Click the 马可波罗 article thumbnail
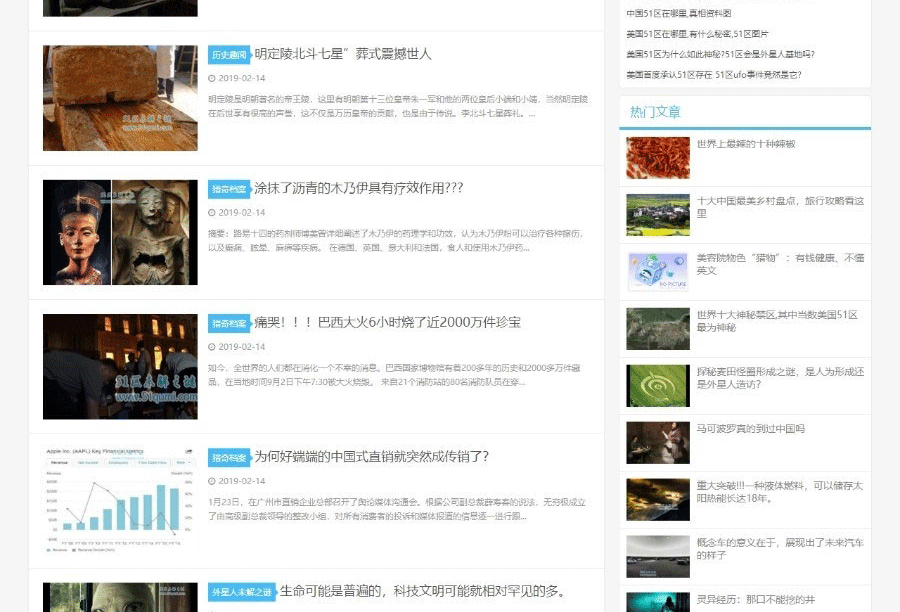Image resolution: width=900 pixels, height=612 pixels. [x=658, y=442]
